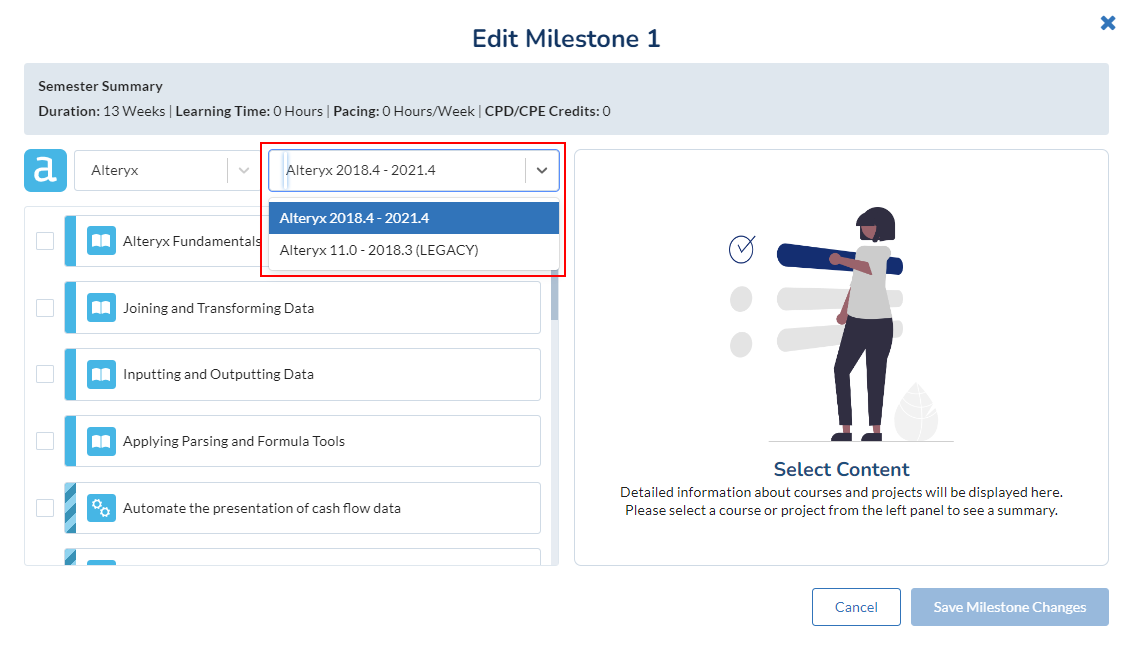1131x649 pixels.
Task: Check the Inputting and Outputting Data box
Action: point(45,374)
